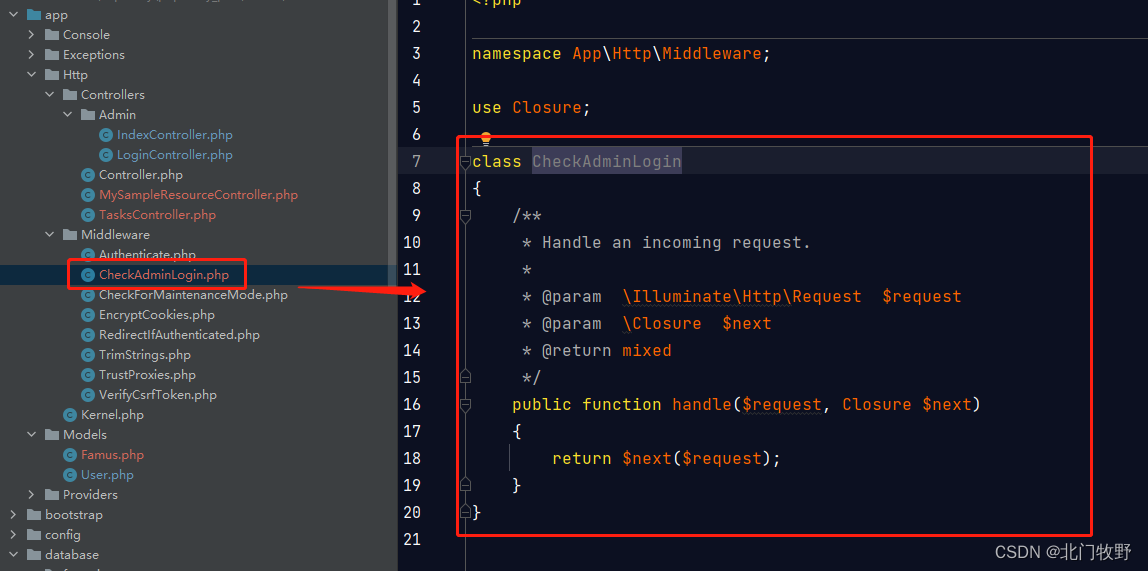The image size is (1148, 571).
Task: Open EncryptCookies.php file
Action: click(157, 315)
